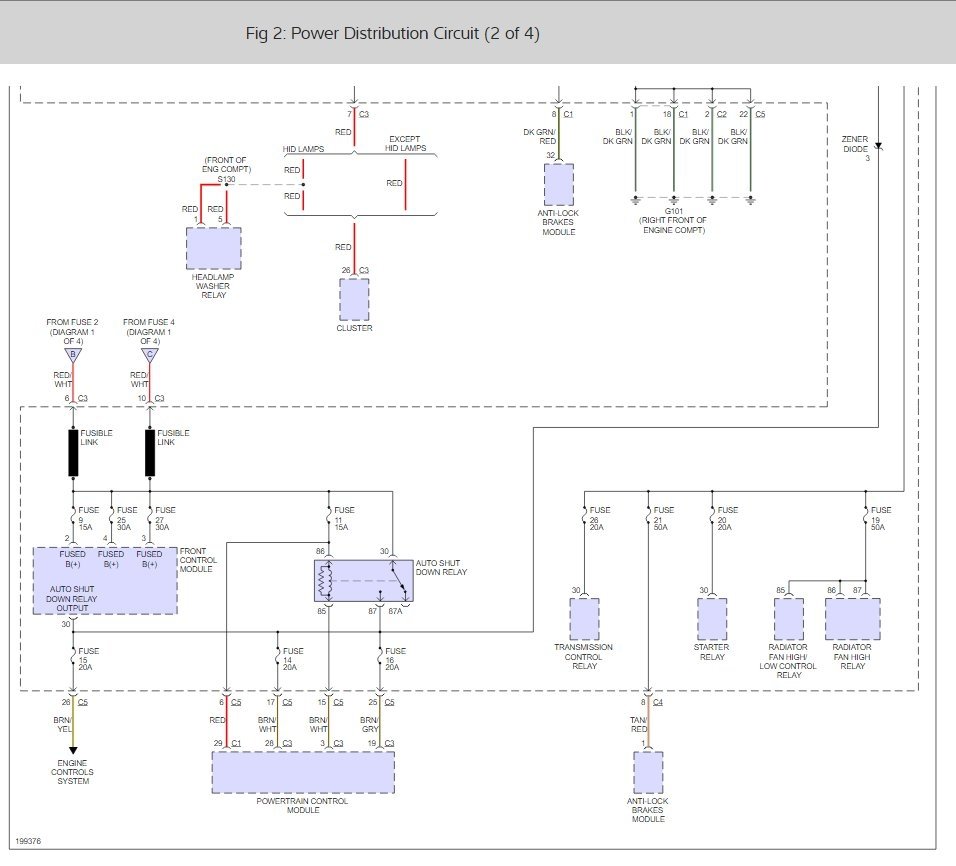Click the fusible link below pin 6 C3
This screenshot has width=956, height=866.
(x=73, y=453)
